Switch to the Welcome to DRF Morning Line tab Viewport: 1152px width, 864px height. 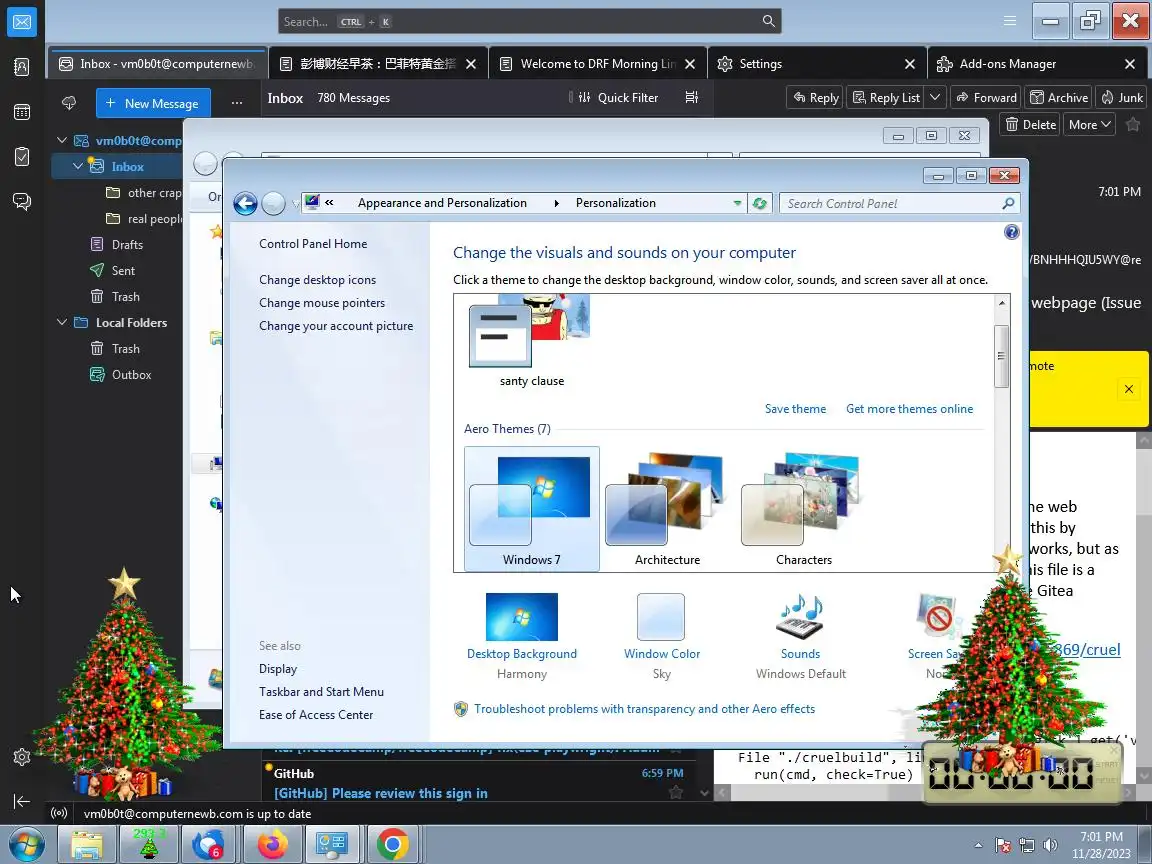(x=597, y=64)
